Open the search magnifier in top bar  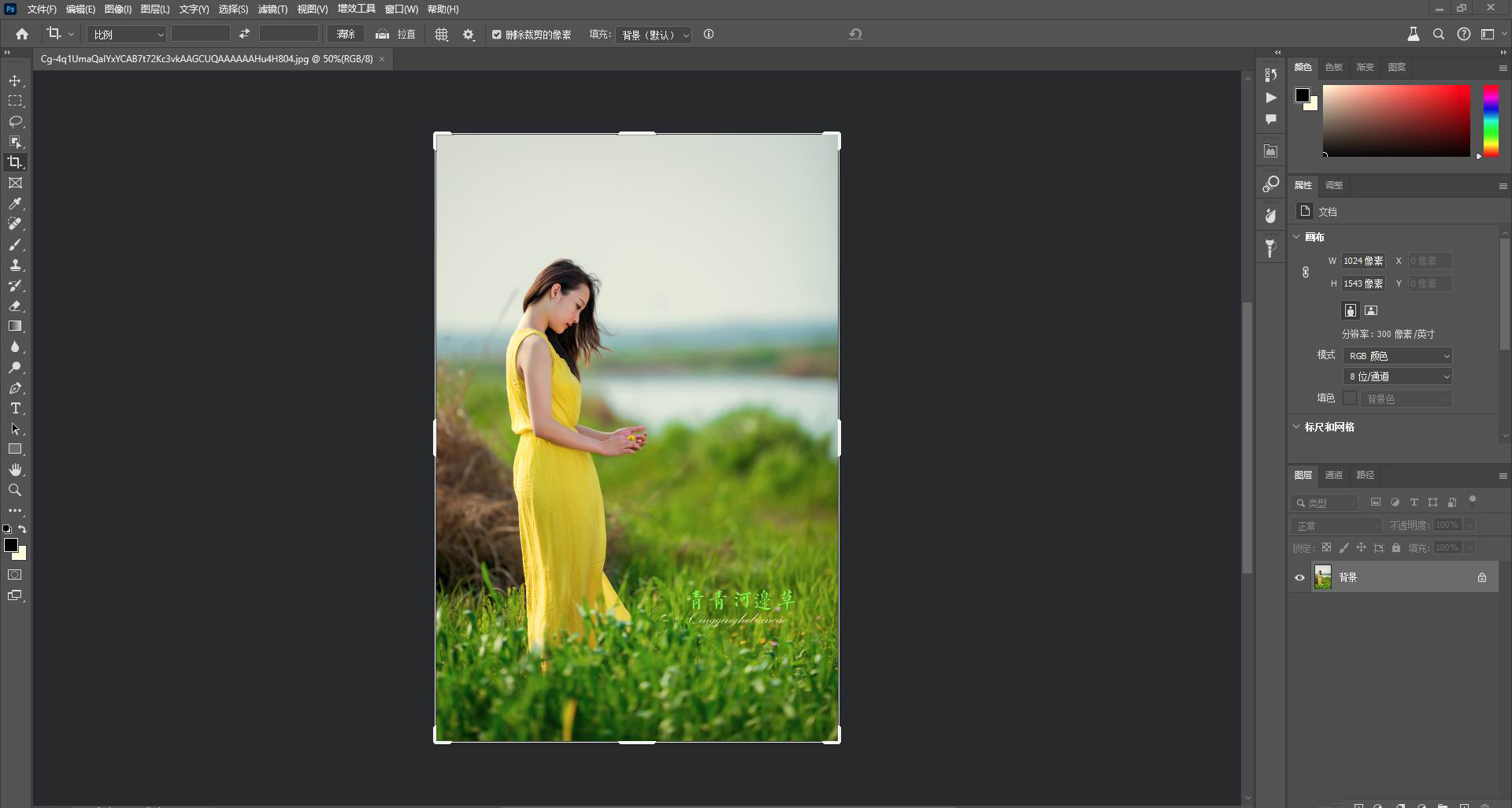click(1439, 35)
